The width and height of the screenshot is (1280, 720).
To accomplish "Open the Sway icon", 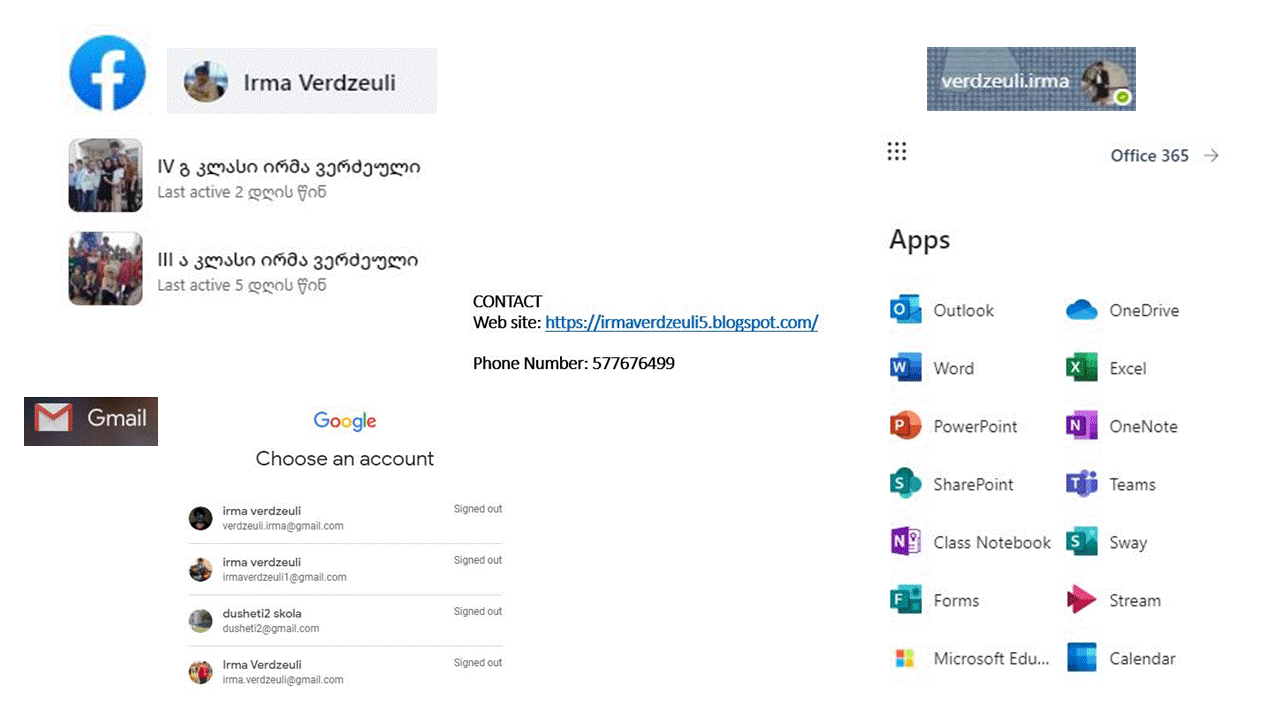I will tap(1082, 542).
